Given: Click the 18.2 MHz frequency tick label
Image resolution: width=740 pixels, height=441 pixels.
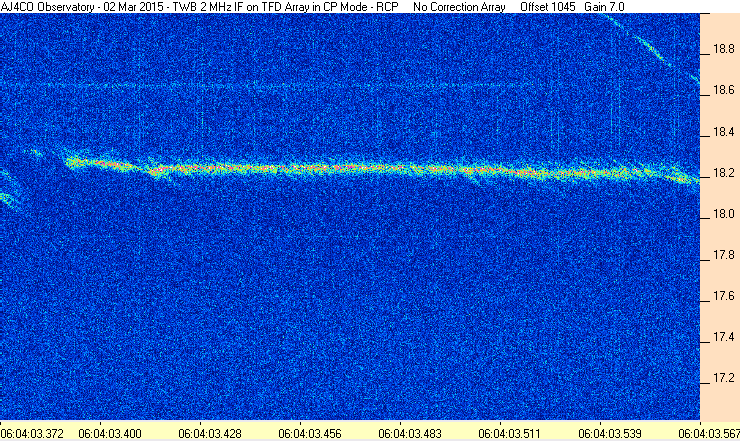Looking at the screenshot, I should click(x=723, y=173).
